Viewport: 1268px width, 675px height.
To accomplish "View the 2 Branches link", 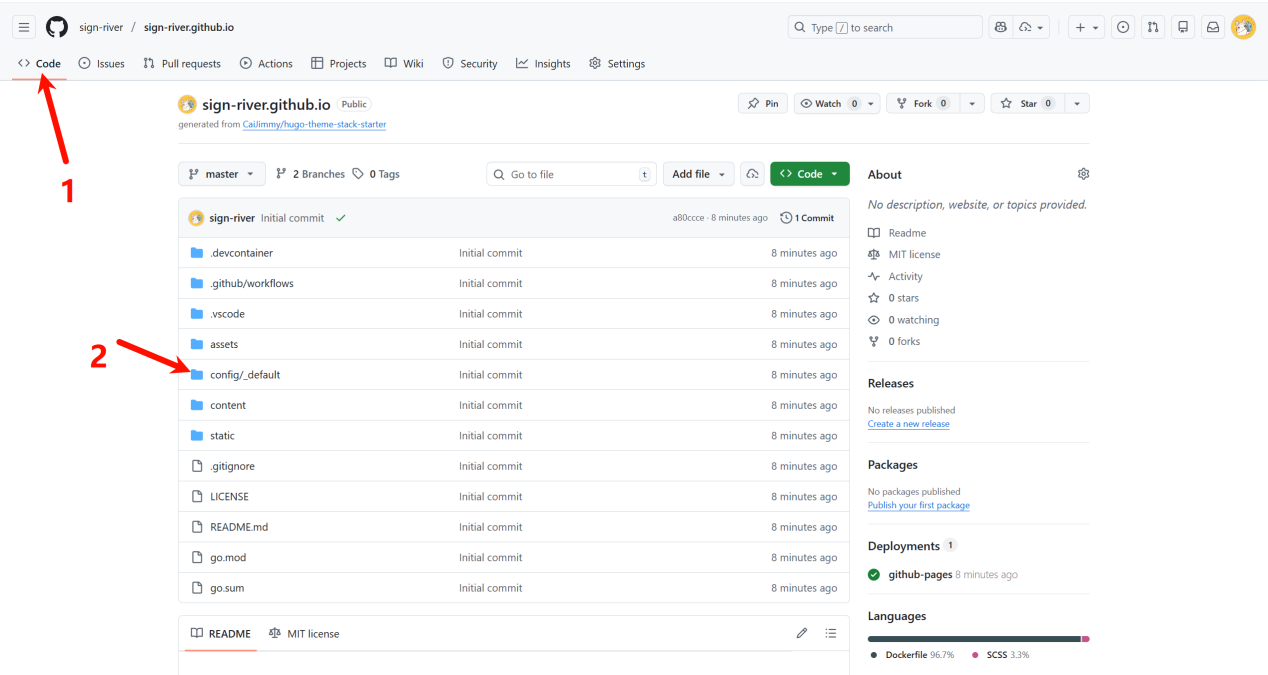I will [310, 174].
